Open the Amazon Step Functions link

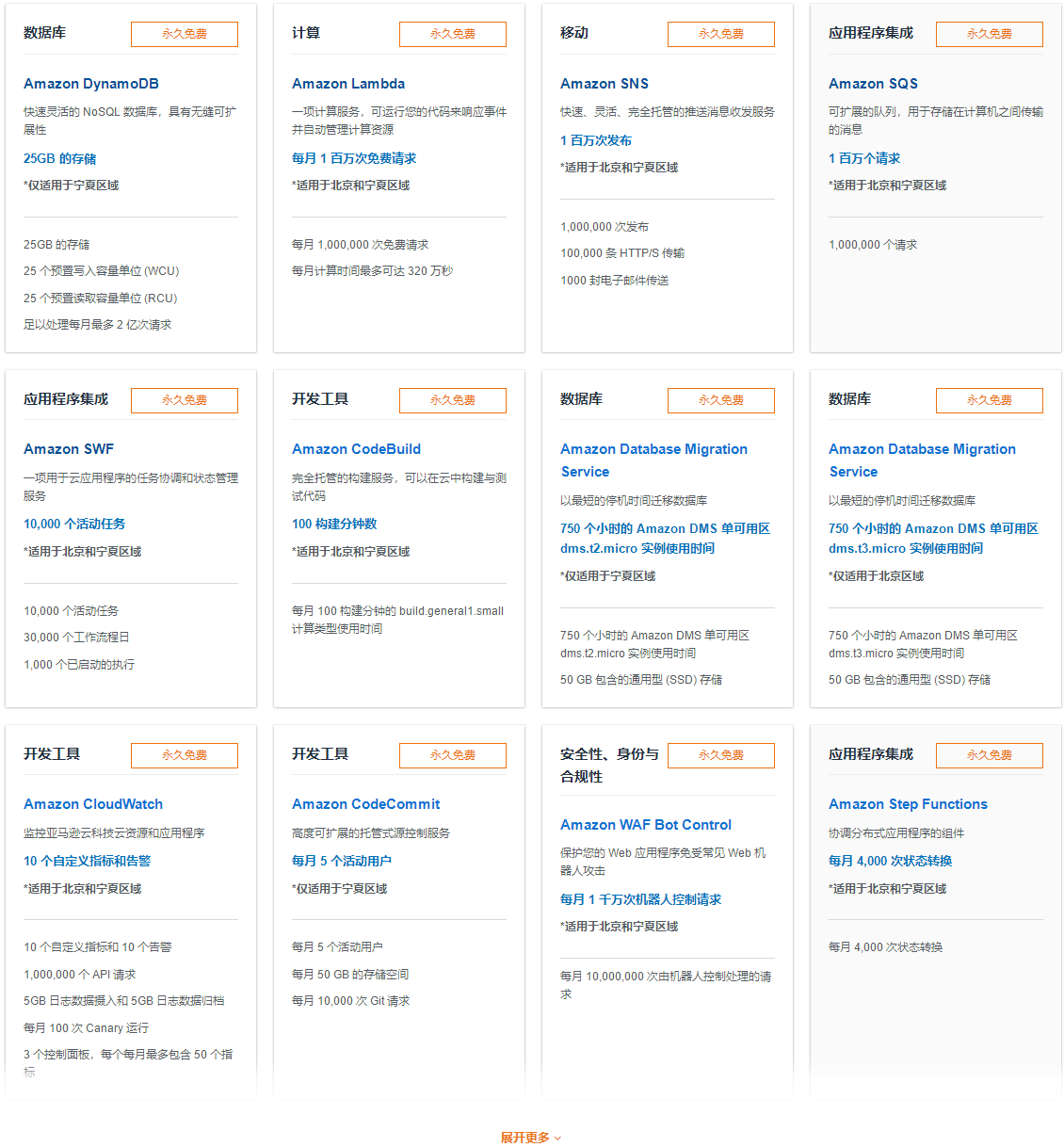(908, 804)
